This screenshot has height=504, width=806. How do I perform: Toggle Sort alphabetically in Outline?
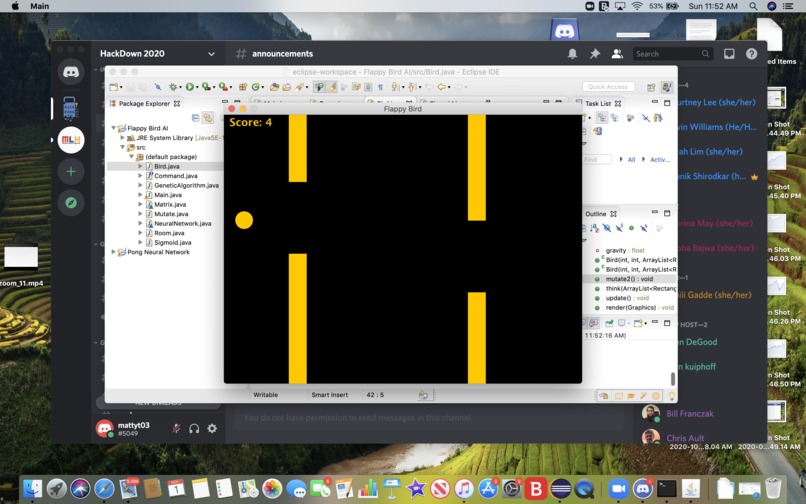[595, 228]
